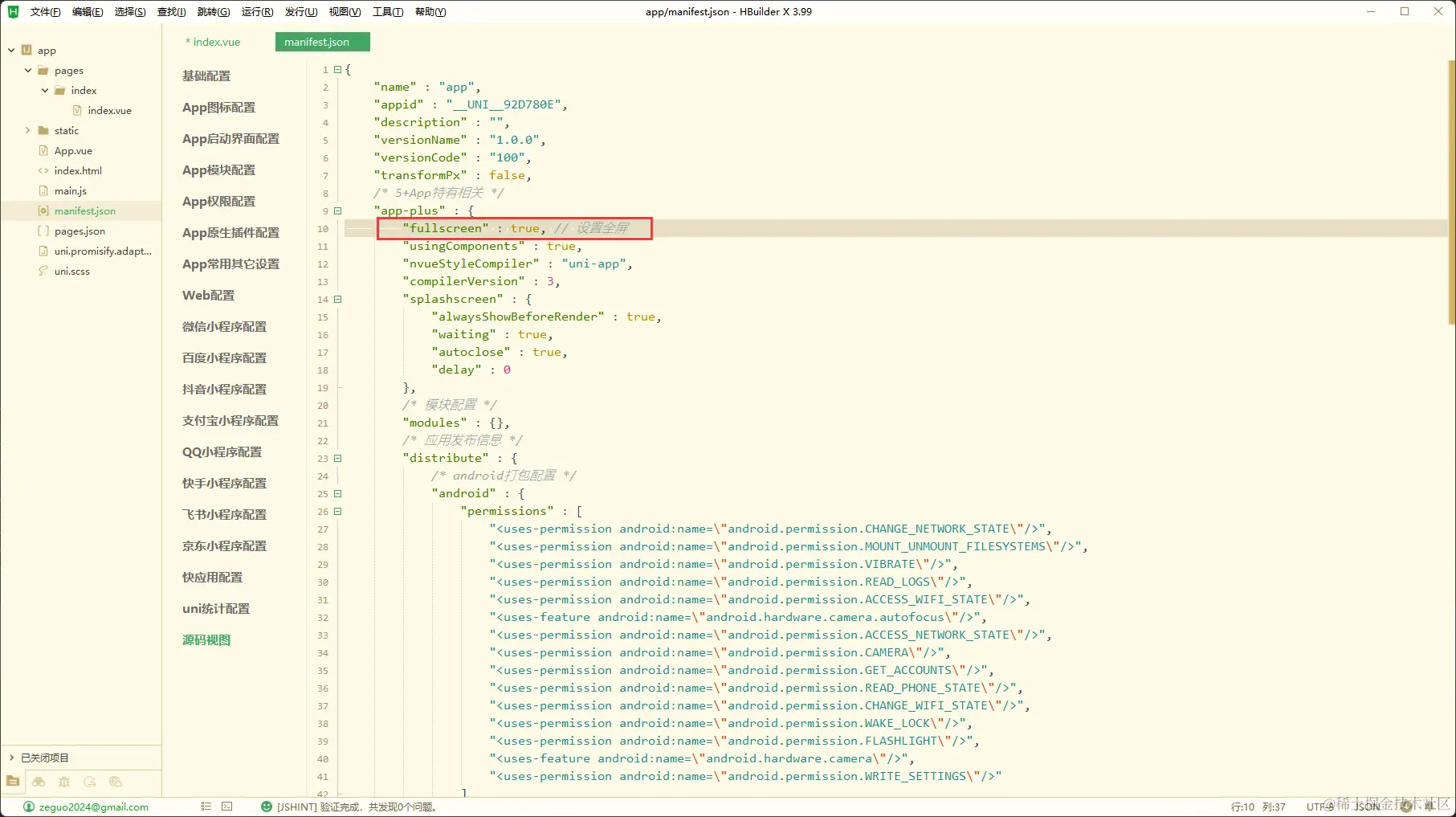Click the circular G icon in sidebar footer

[90, 782]
